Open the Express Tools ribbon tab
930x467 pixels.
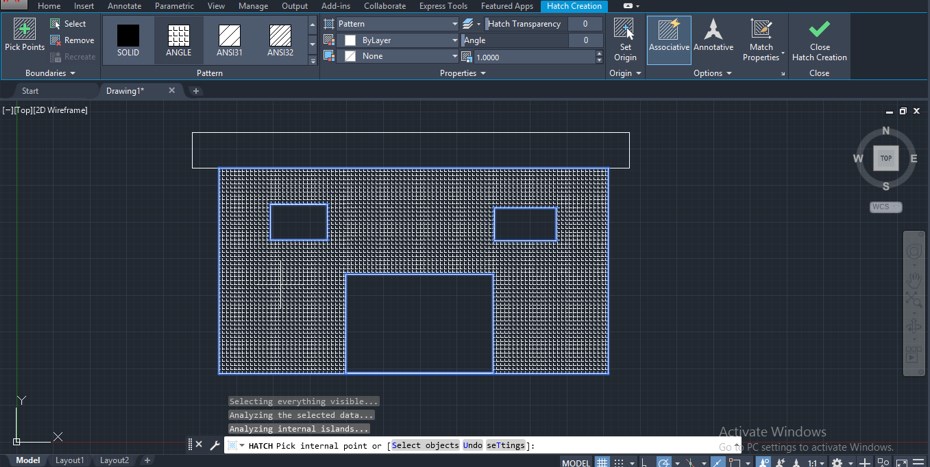(x=443, y=6)
